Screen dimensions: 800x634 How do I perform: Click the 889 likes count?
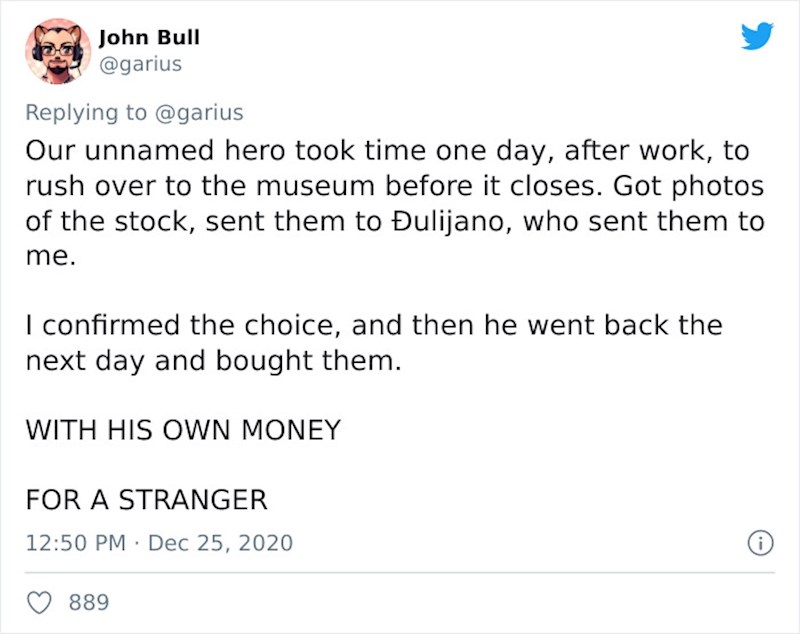click(89, 603)
